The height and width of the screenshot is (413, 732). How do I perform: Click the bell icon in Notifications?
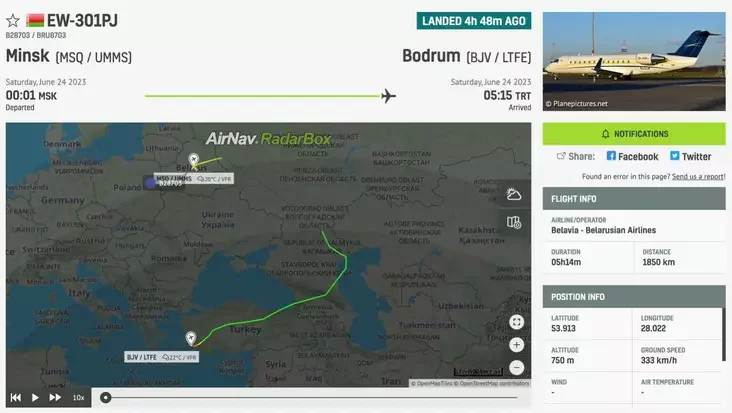click(x=605, y=134)
